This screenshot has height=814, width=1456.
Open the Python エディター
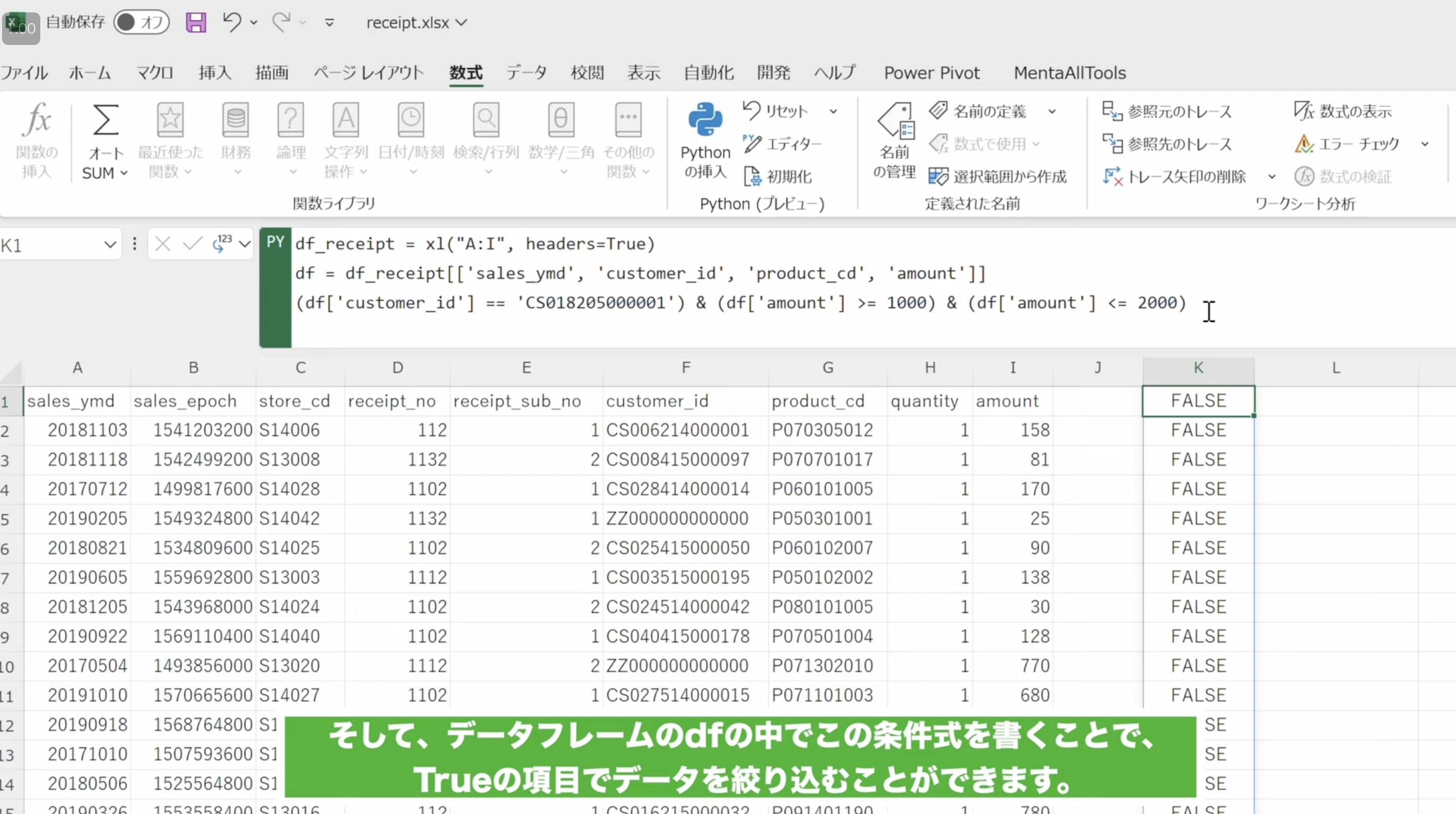click(x=782, y=144)
